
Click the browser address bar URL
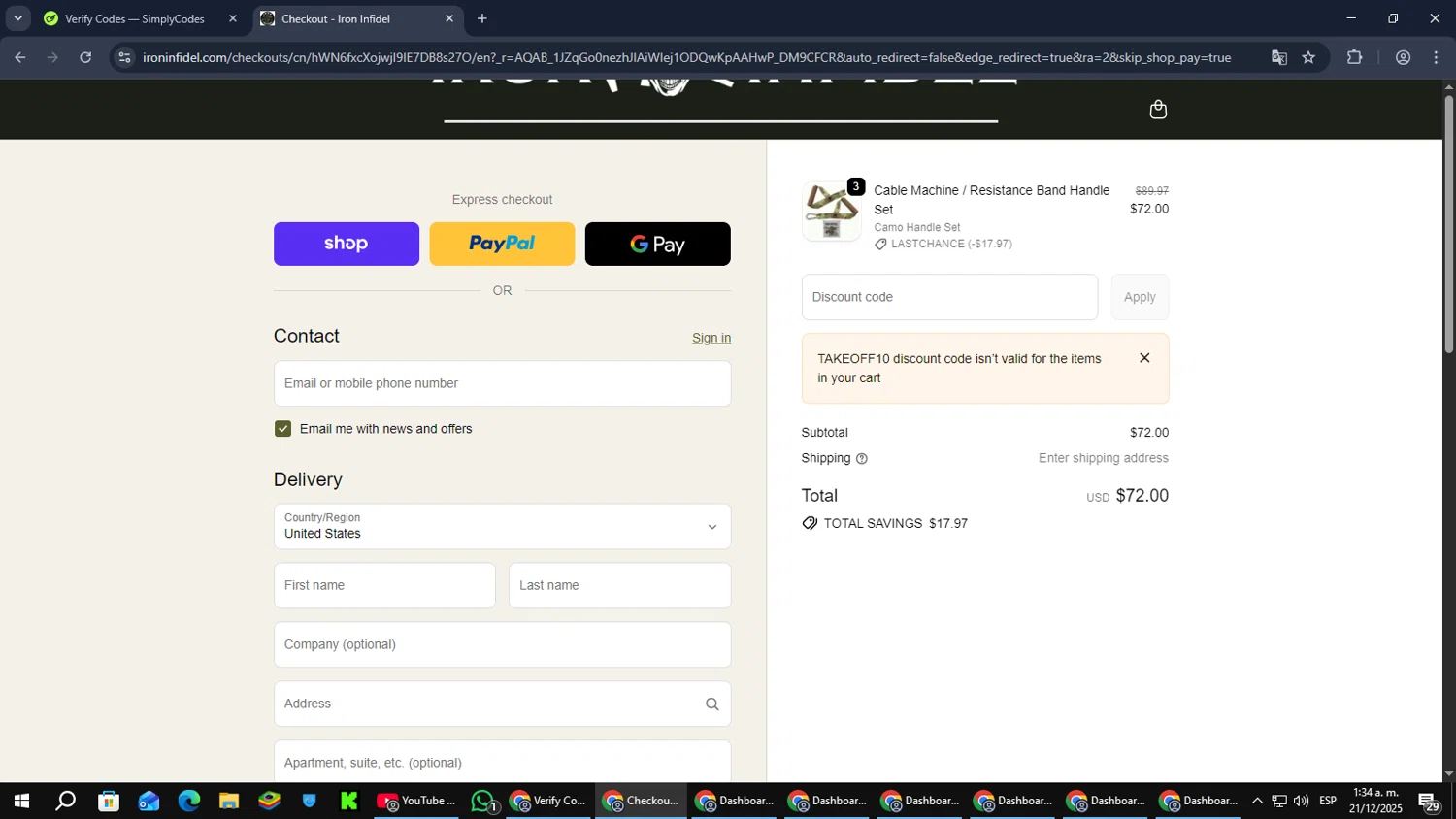pos(686,57)
